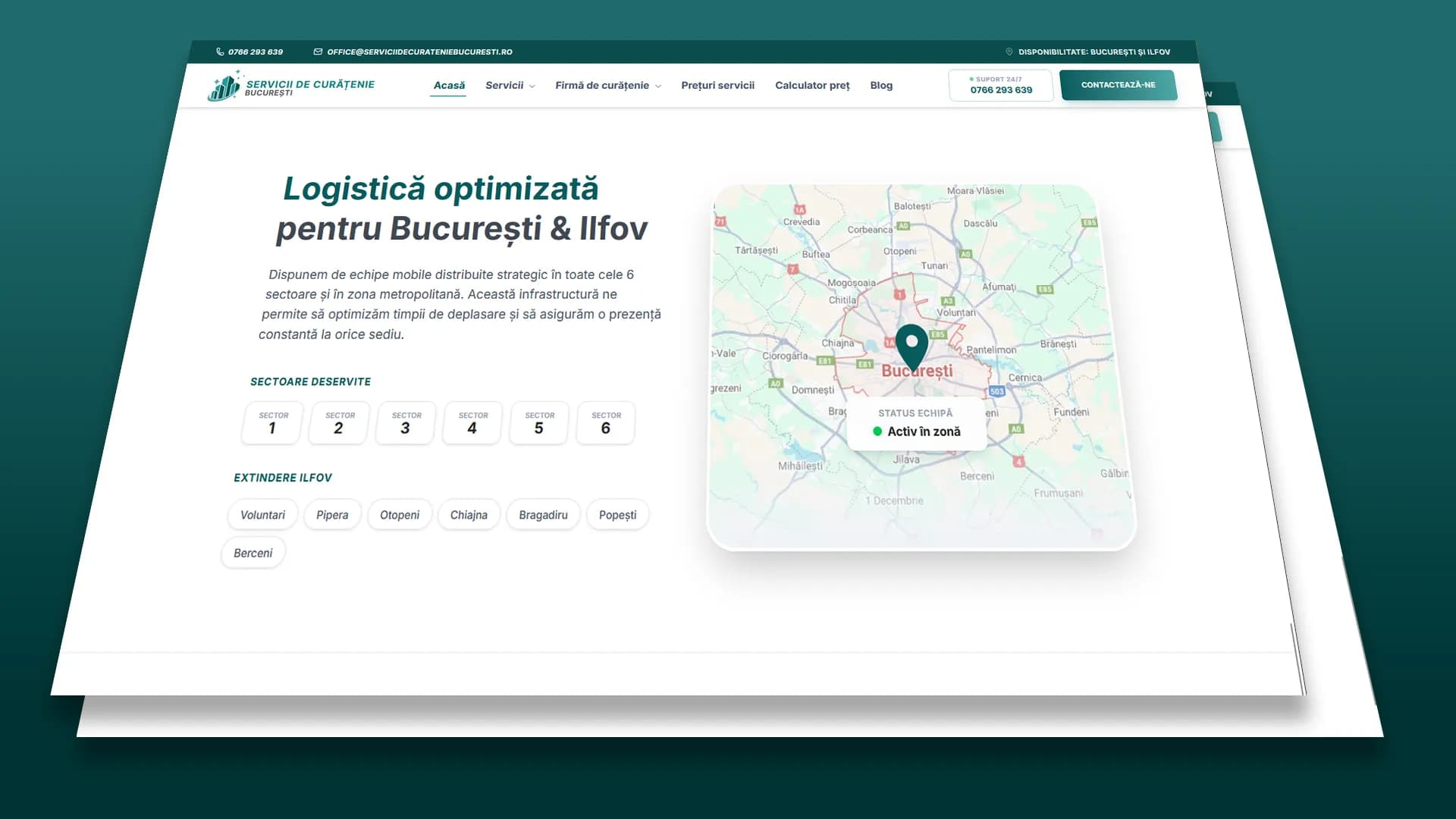The width and height of the screenshot is (1456, 819).
Task: Select the Sector 5 card
Action: click(539, 422)
